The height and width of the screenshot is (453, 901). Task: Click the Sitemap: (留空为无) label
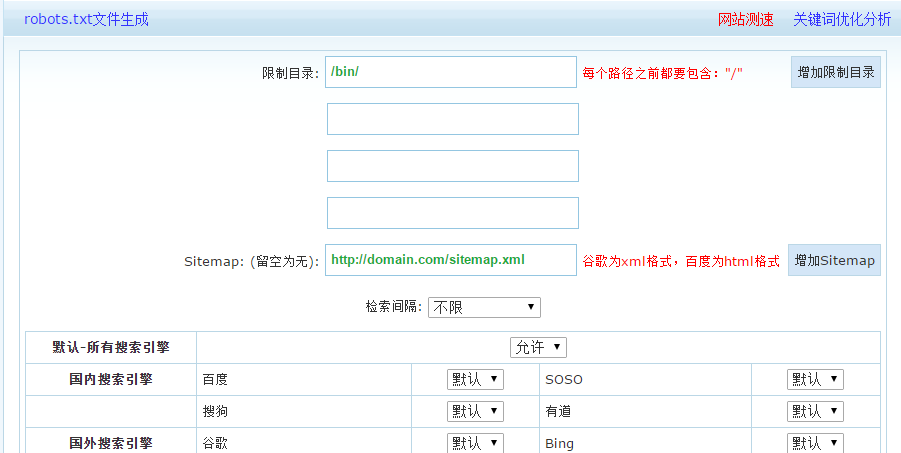(x=251, y=262)
